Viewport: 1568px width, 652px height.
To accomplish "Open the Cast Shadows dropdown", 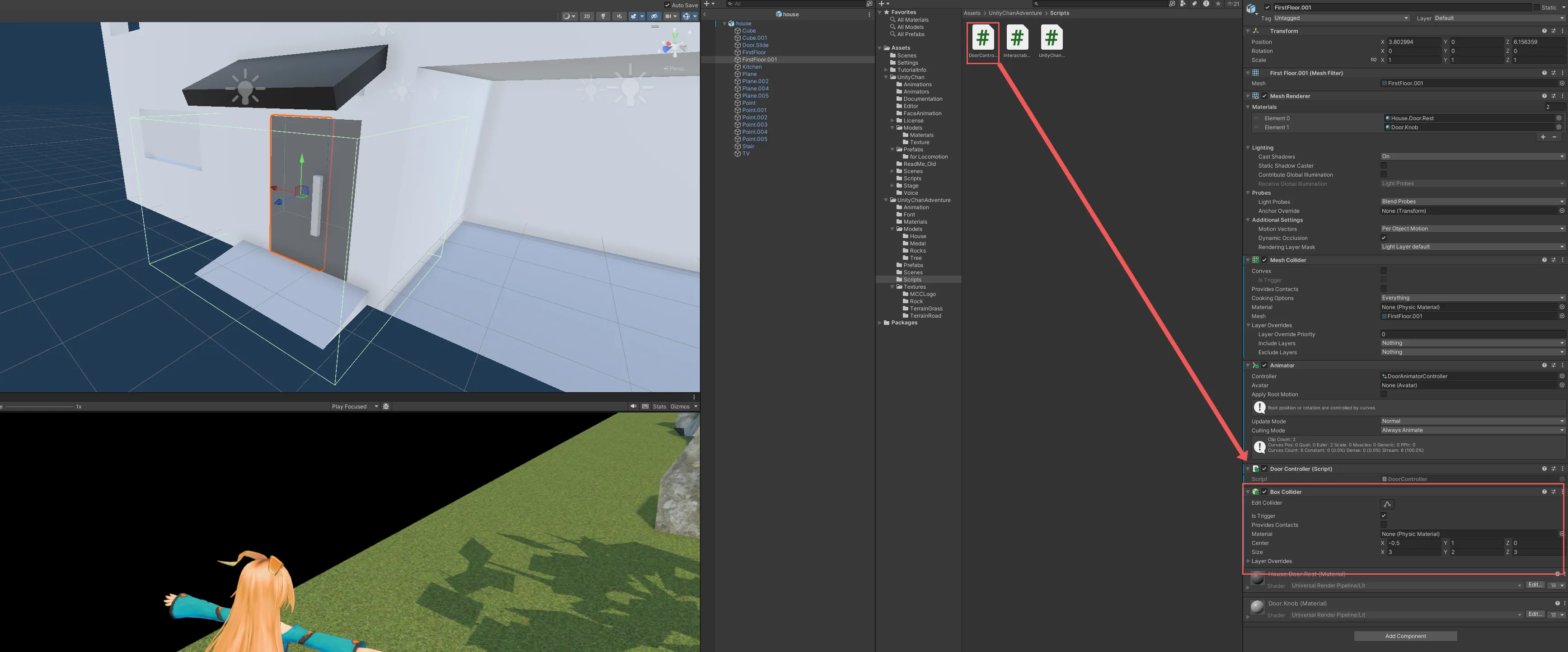I will [1472, 156].
